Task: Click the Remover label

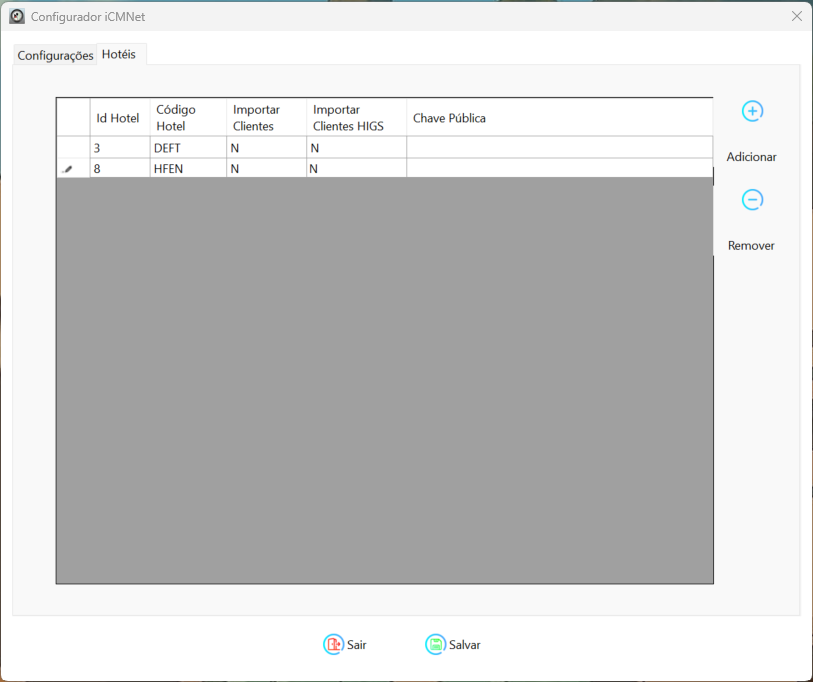Action: pyautogui.click(x=751, y=245)
